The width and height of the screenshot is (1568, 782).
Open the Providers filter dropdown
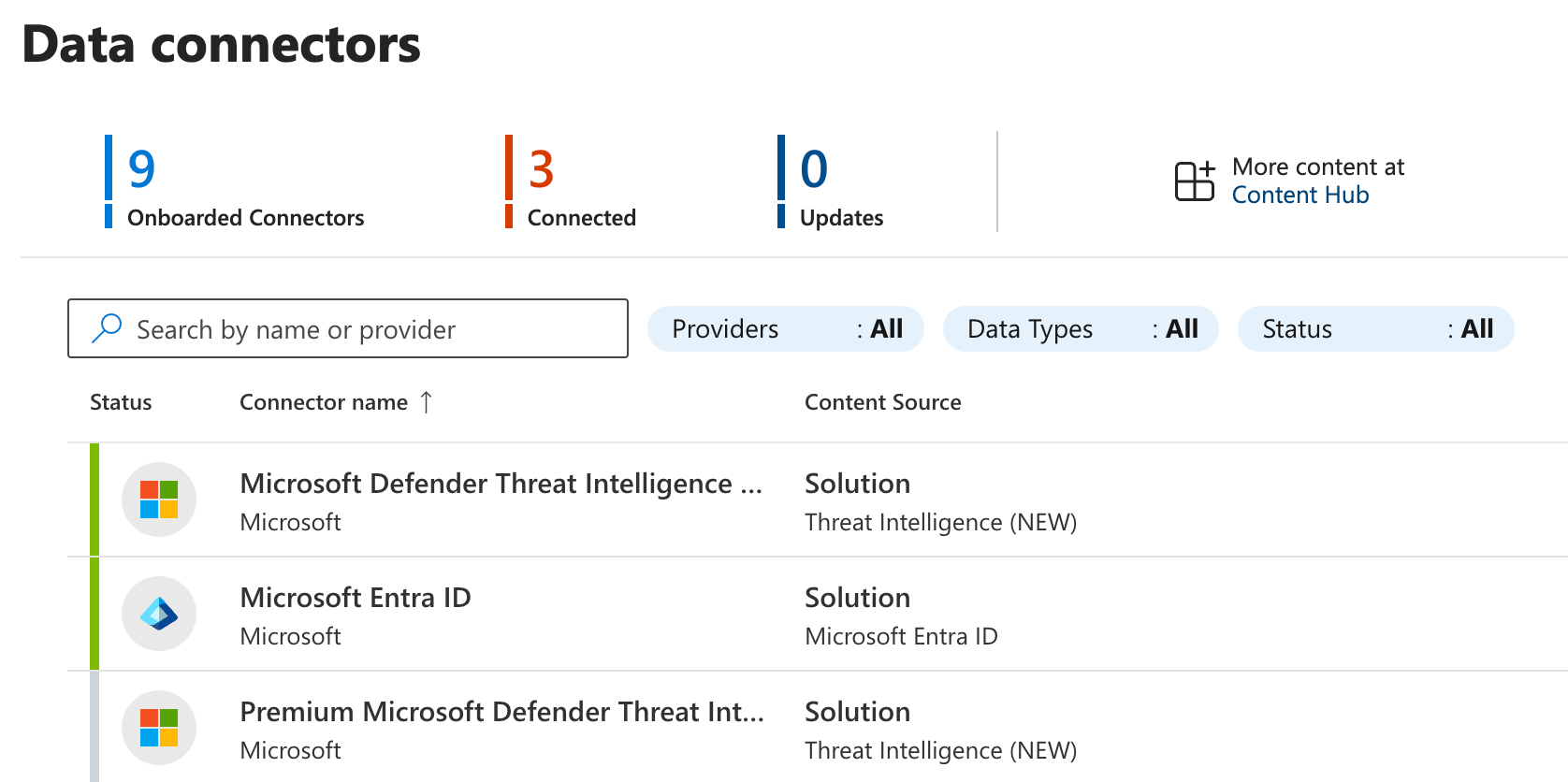[x=786, y=329]
